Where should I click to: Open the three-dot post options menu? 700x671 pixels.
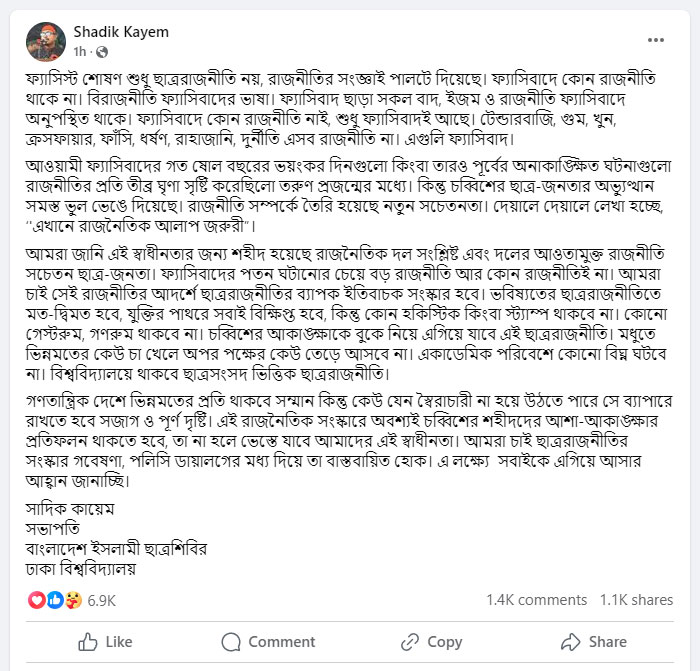[656, 40]
